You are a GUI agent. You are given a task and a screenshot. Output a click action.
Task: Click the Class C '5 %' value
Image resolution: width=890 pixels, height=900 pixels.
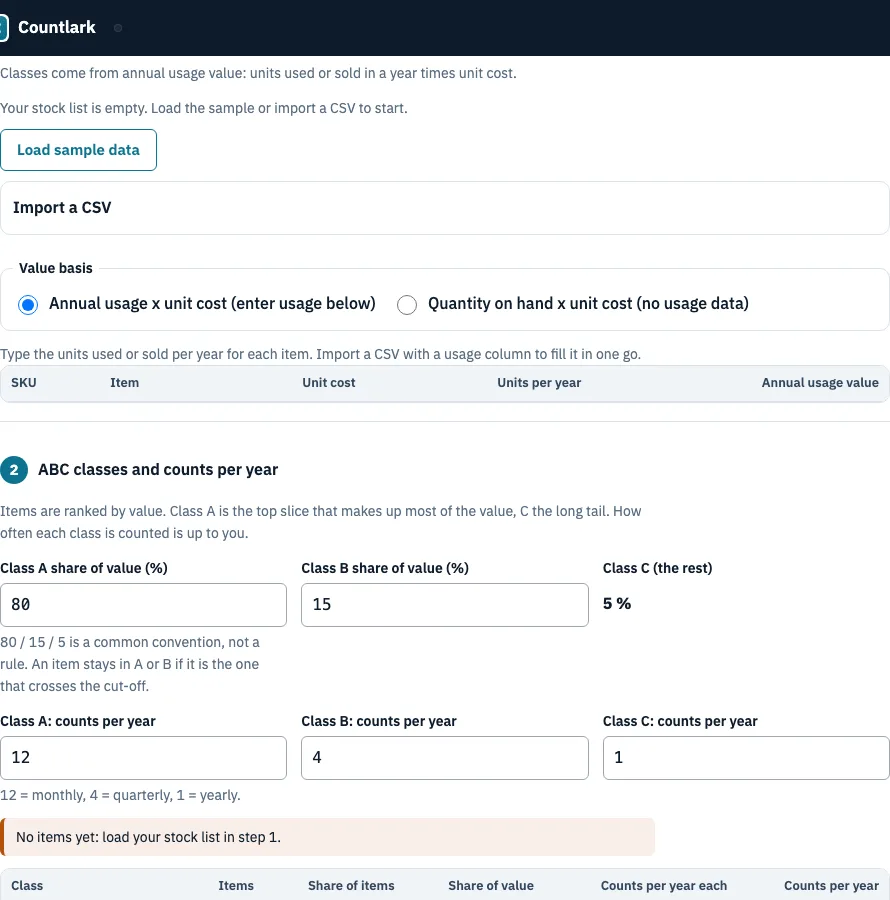coord(617,603)
